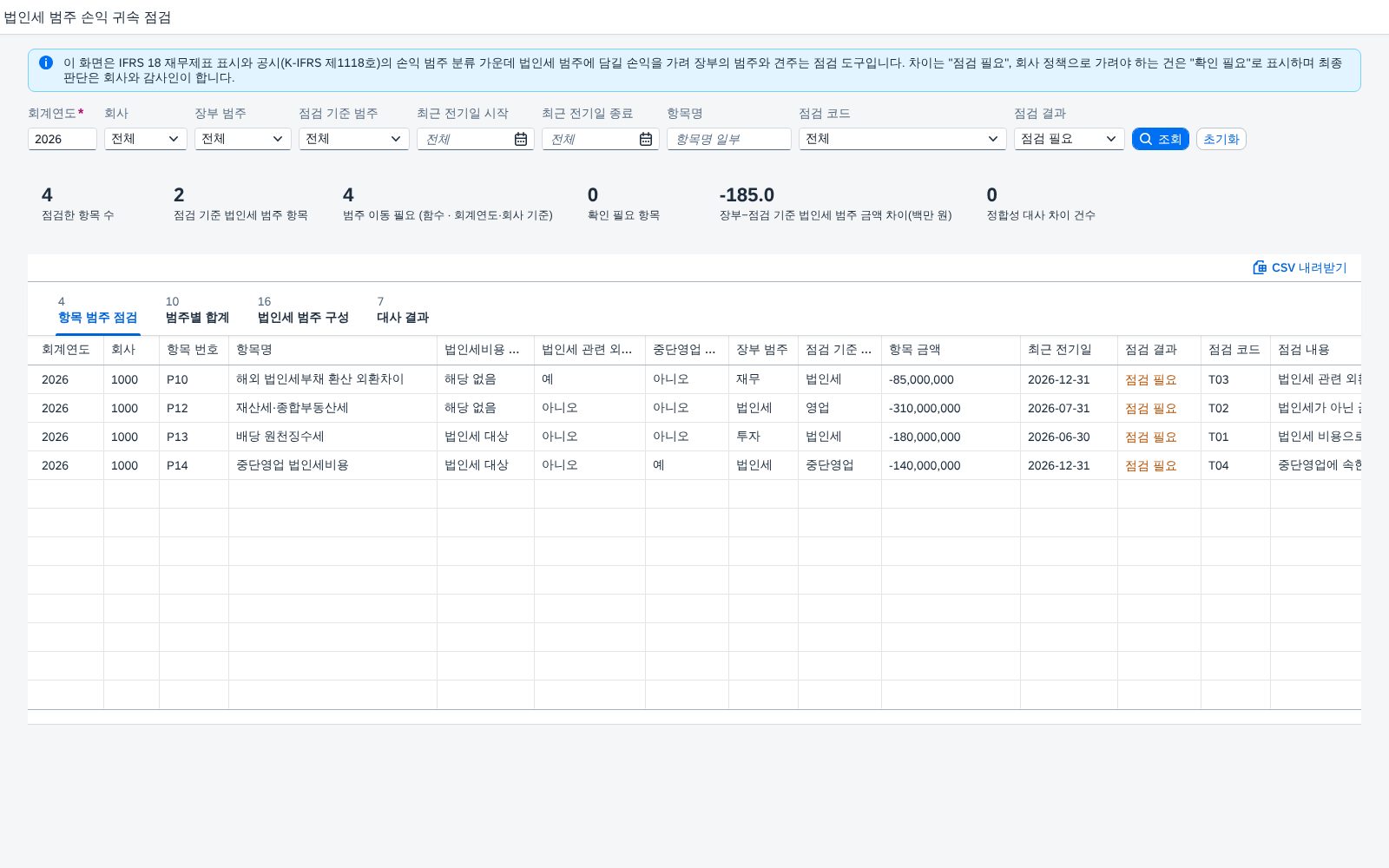
Task: Focus the 회계연도 input field showing 2026
Action: 62,139
